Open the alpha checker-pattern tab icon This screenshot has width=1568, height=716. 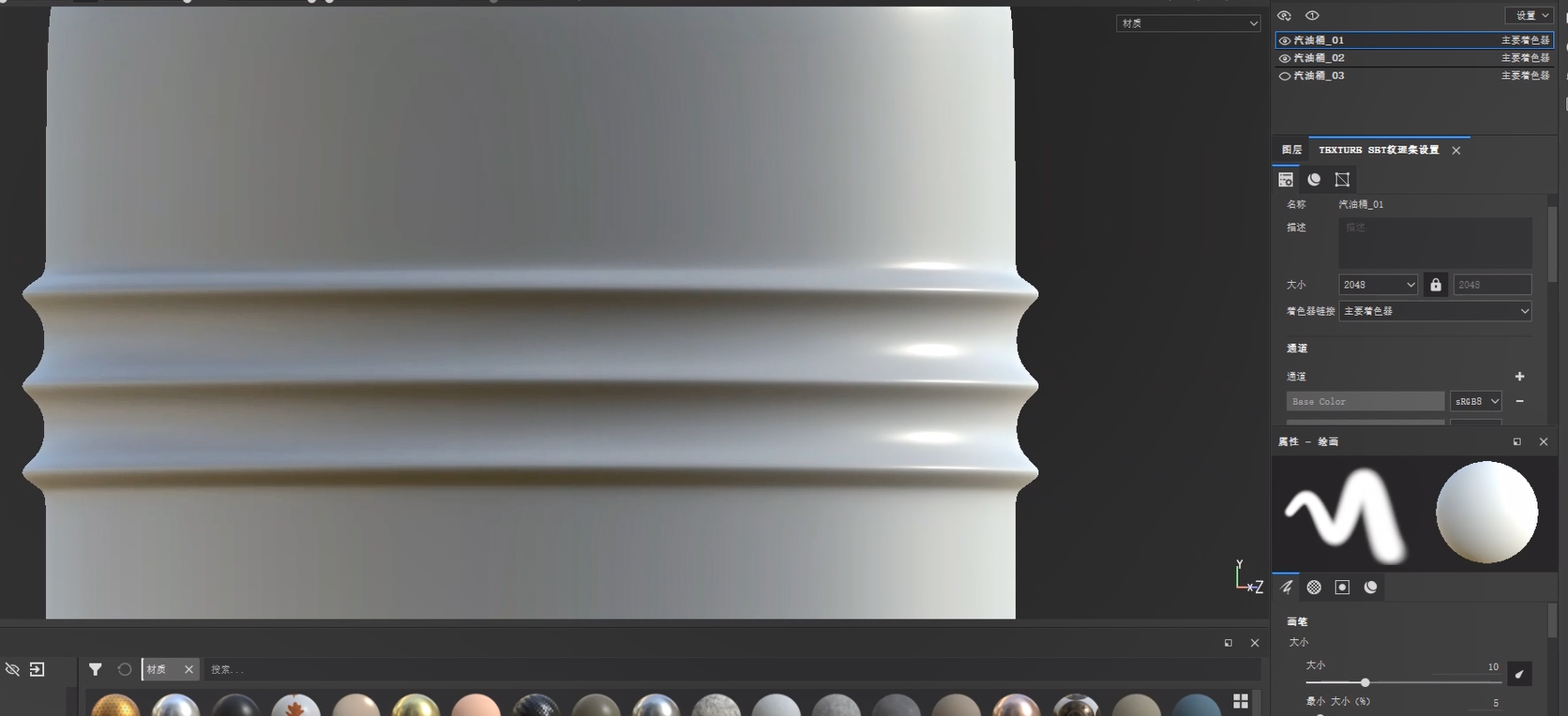(1314, 587)
